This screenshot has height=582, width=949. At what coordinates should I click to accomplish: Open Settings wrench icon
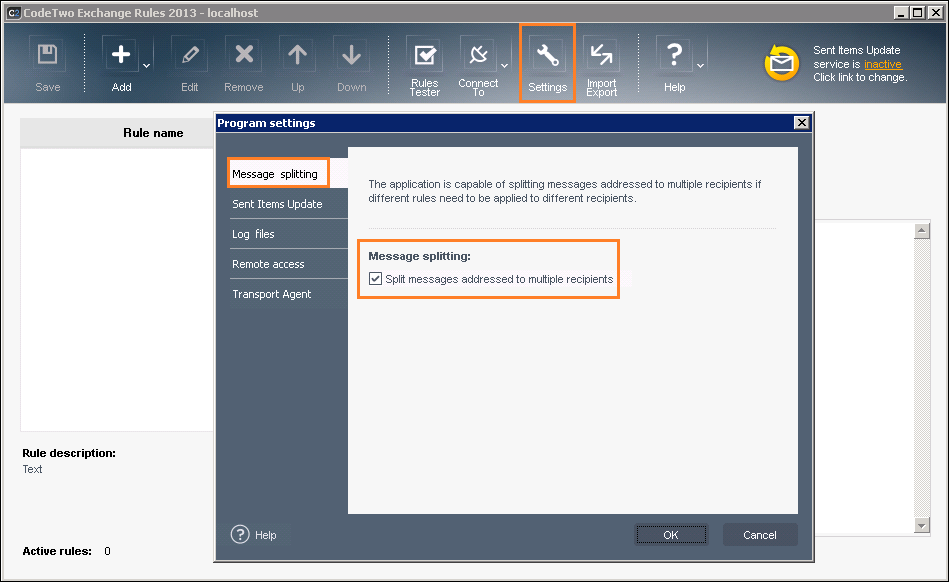(547, 54)
